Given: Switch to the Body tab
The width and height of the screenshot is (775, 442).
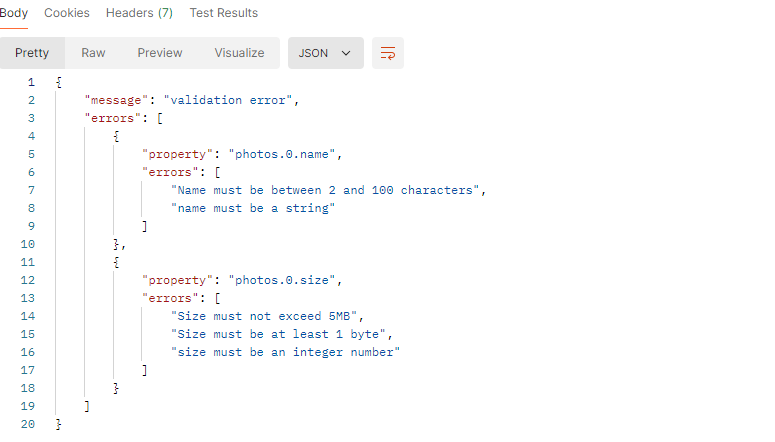Looking at the screenshot, I should (x=14, y=13).
